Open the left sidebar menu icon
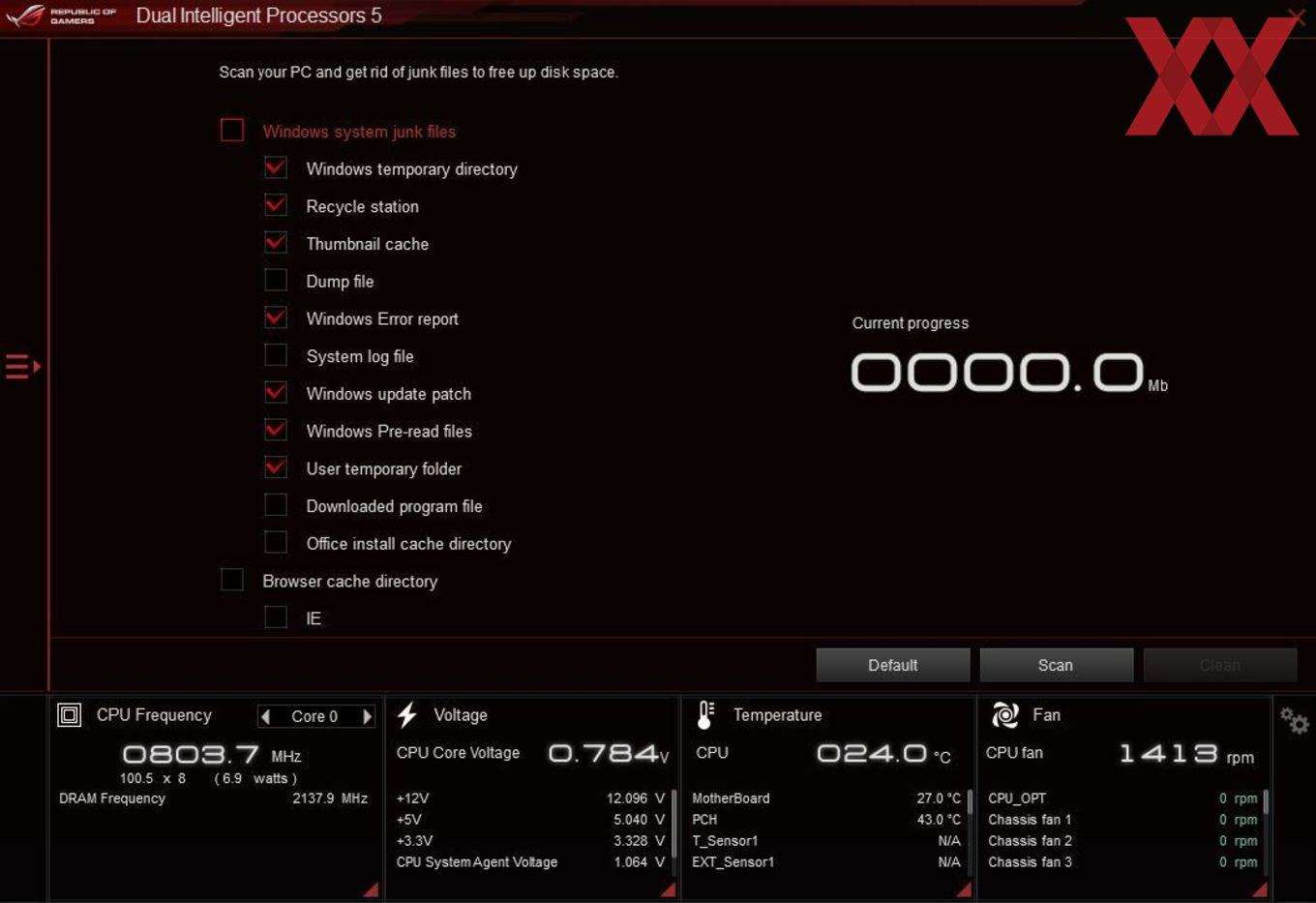Viewport: 1316px width, 903px height. pyautogui.click(x=23, y=367)
